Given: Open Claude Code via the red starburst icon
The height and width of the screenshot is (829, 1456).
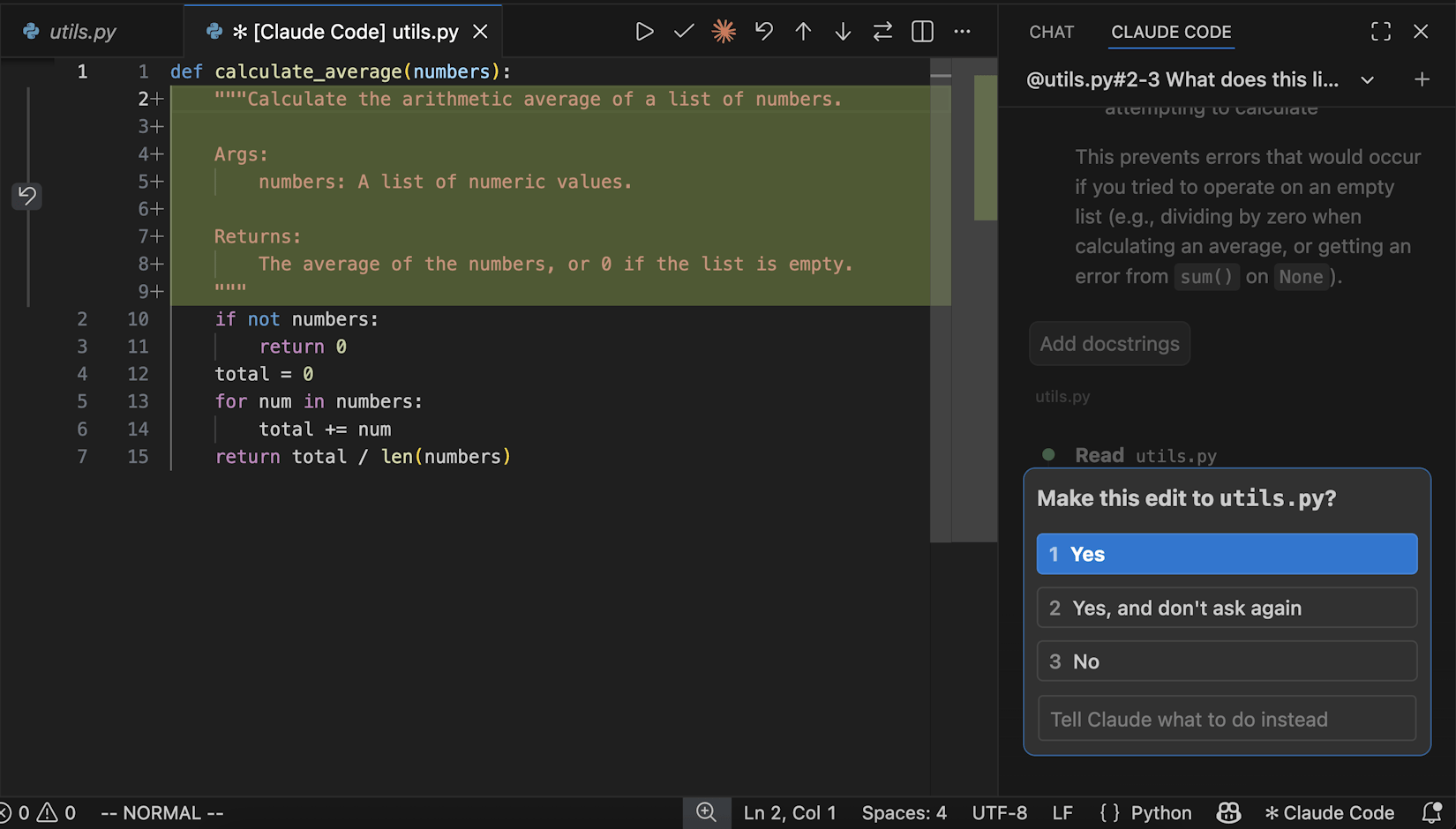Looking at the screenshot, I should pyautogui.click(x=724, y=31).
